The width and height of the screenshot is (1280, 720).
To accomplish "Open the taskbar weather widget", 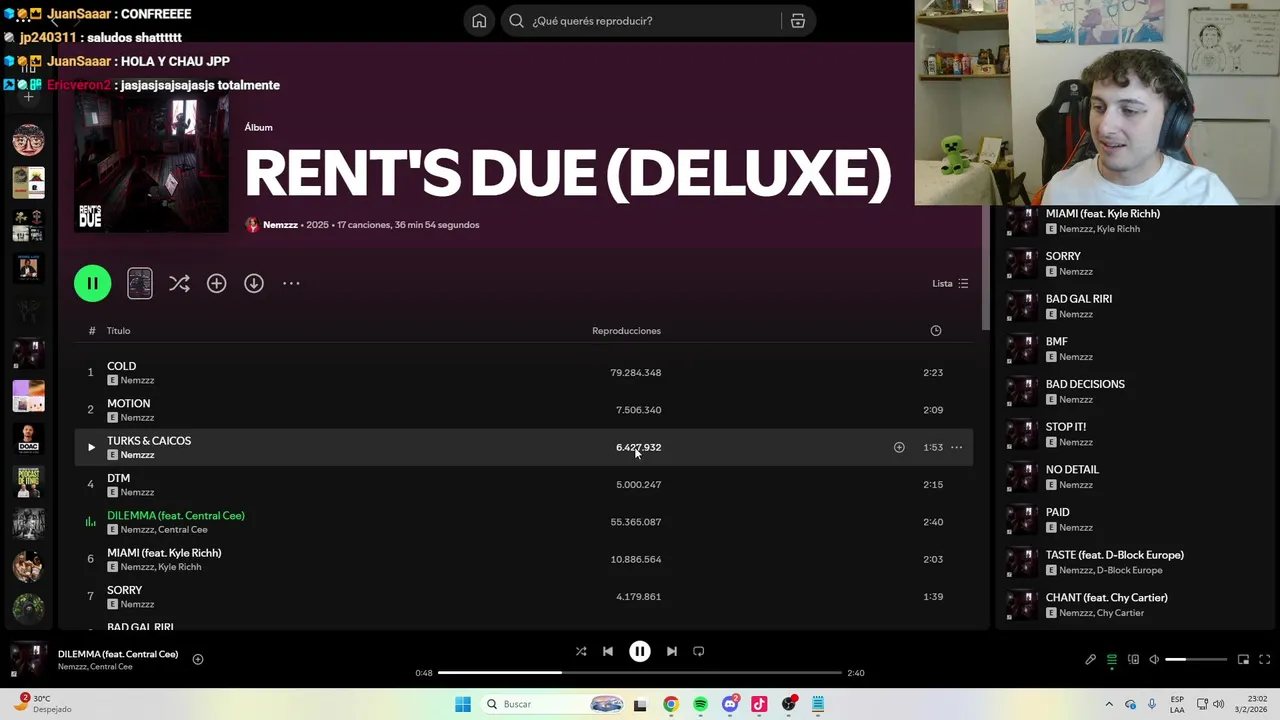I will click(45, 704).
